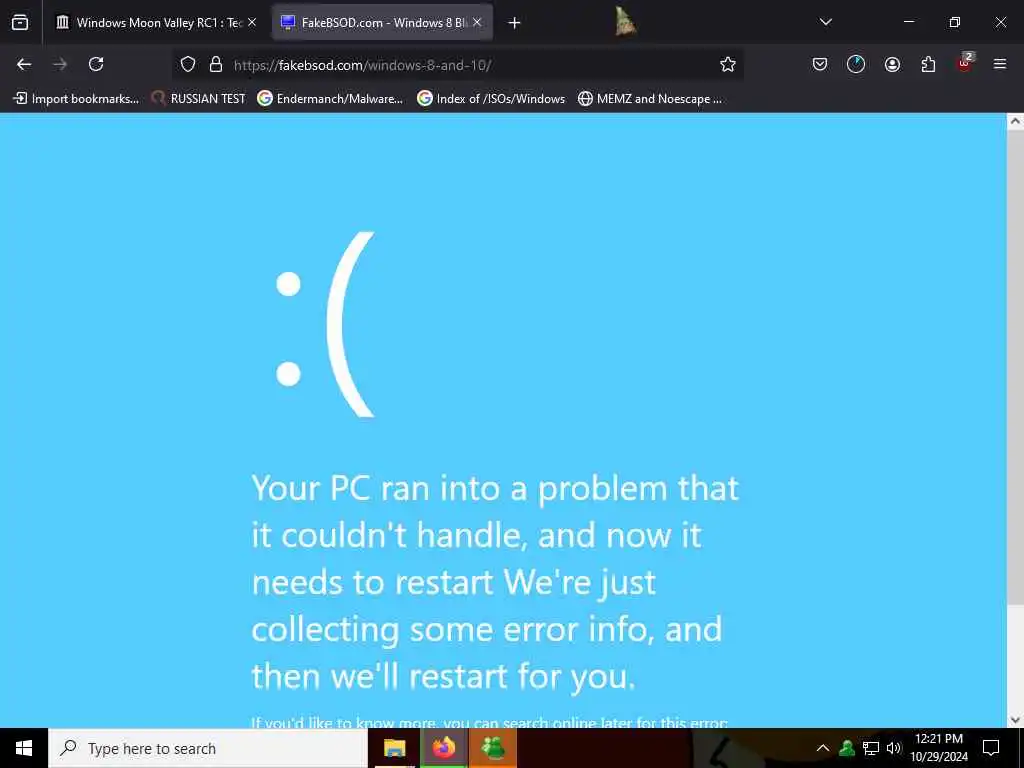Open File Explorer from the taskbar
Image resolution: width=1024 pixels, height=768 pixels.
click(x=394, y=748)
